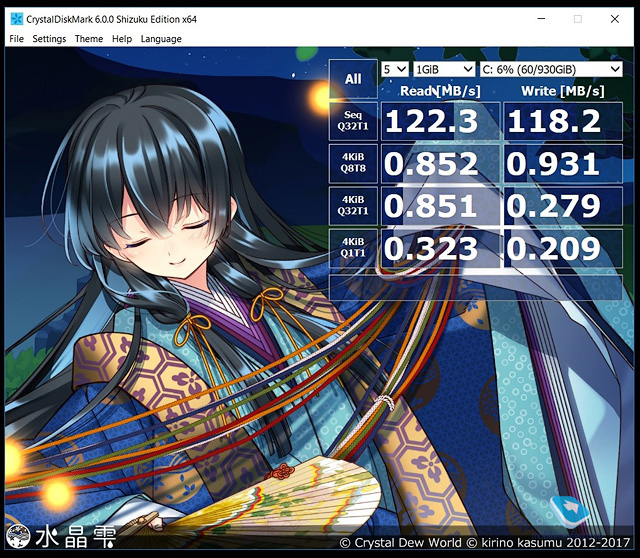Open the Help menu

pos(122,39)
